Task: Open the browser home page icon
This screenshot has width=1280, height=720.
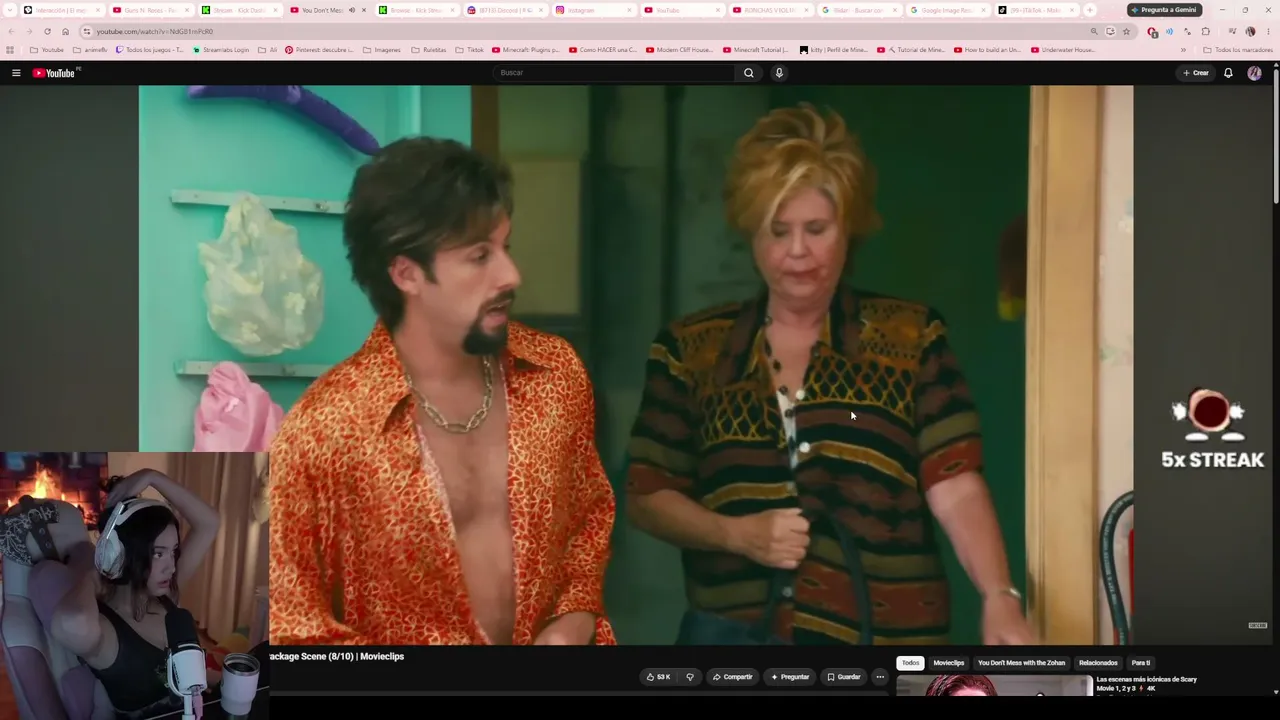Action: [x=66, y=31]
